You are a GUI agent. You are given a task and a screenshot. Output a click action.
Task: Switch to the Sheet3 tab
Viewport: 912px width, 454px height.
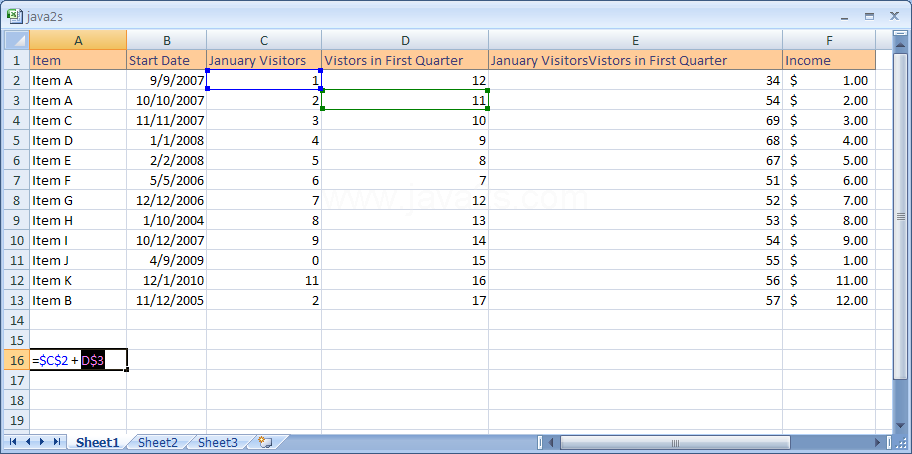[x=218, y=442]
